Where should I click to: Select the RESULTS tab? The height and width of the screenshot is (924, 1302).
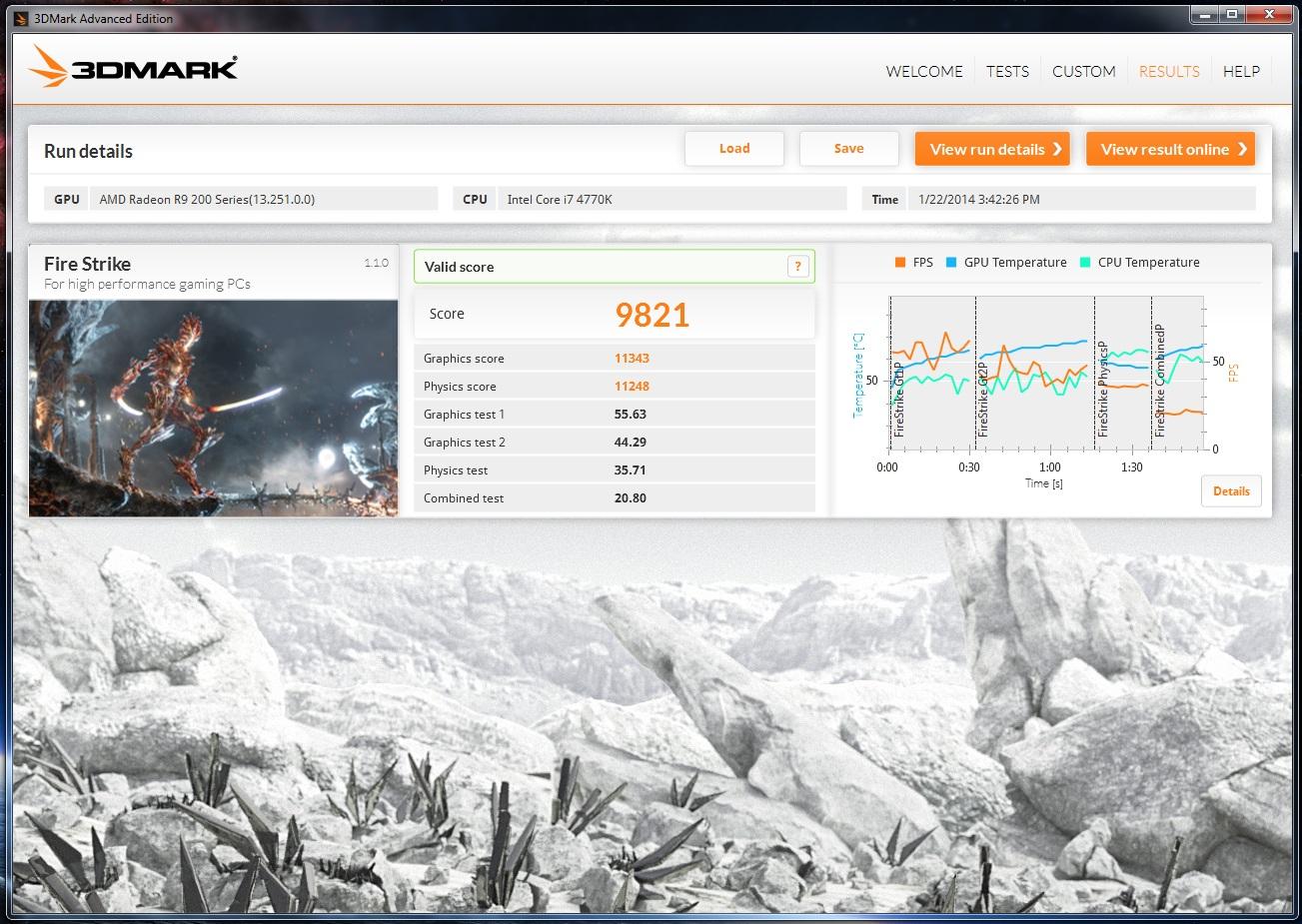pos(1169,71)
